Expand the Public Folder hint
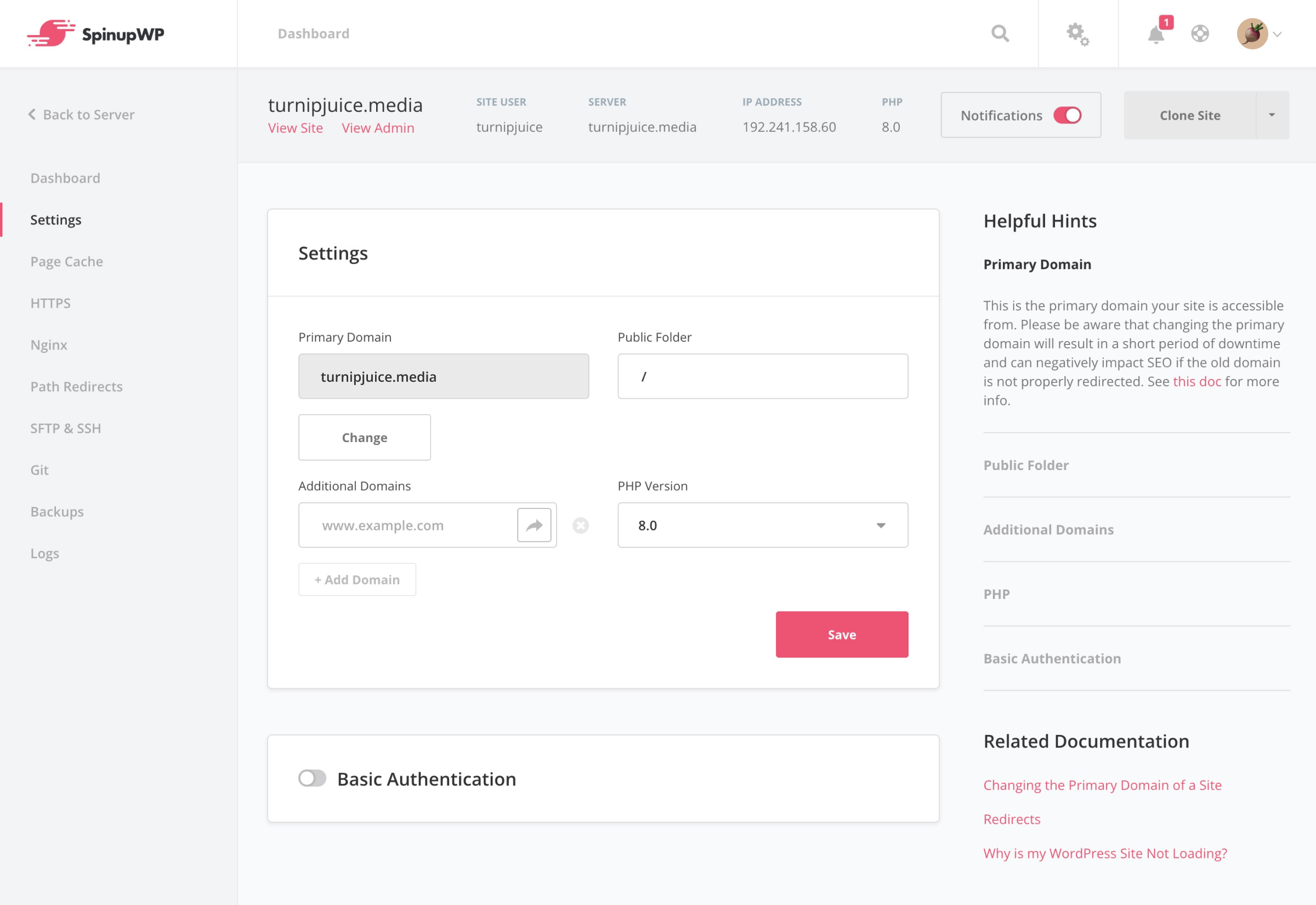This screenshot has height=905, width=1316. tap(1025, 465)
